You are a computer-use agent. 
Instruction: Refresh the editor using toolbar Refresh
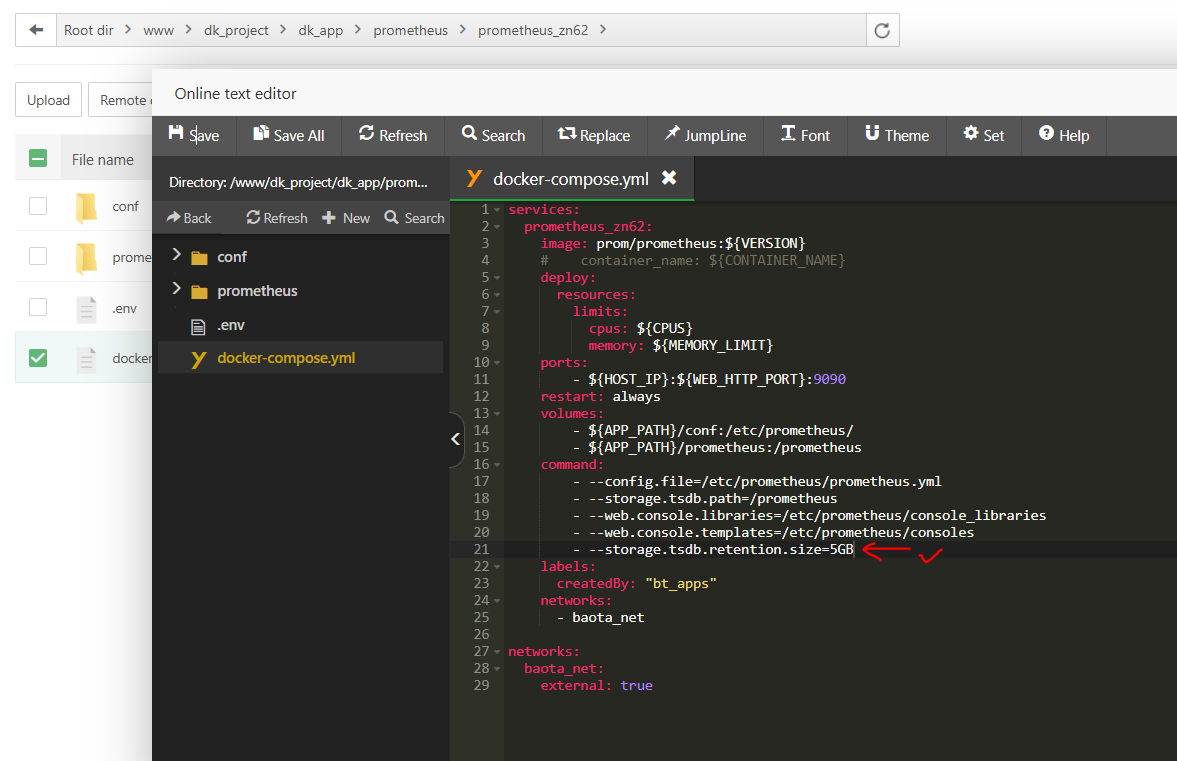click(392, 135)
